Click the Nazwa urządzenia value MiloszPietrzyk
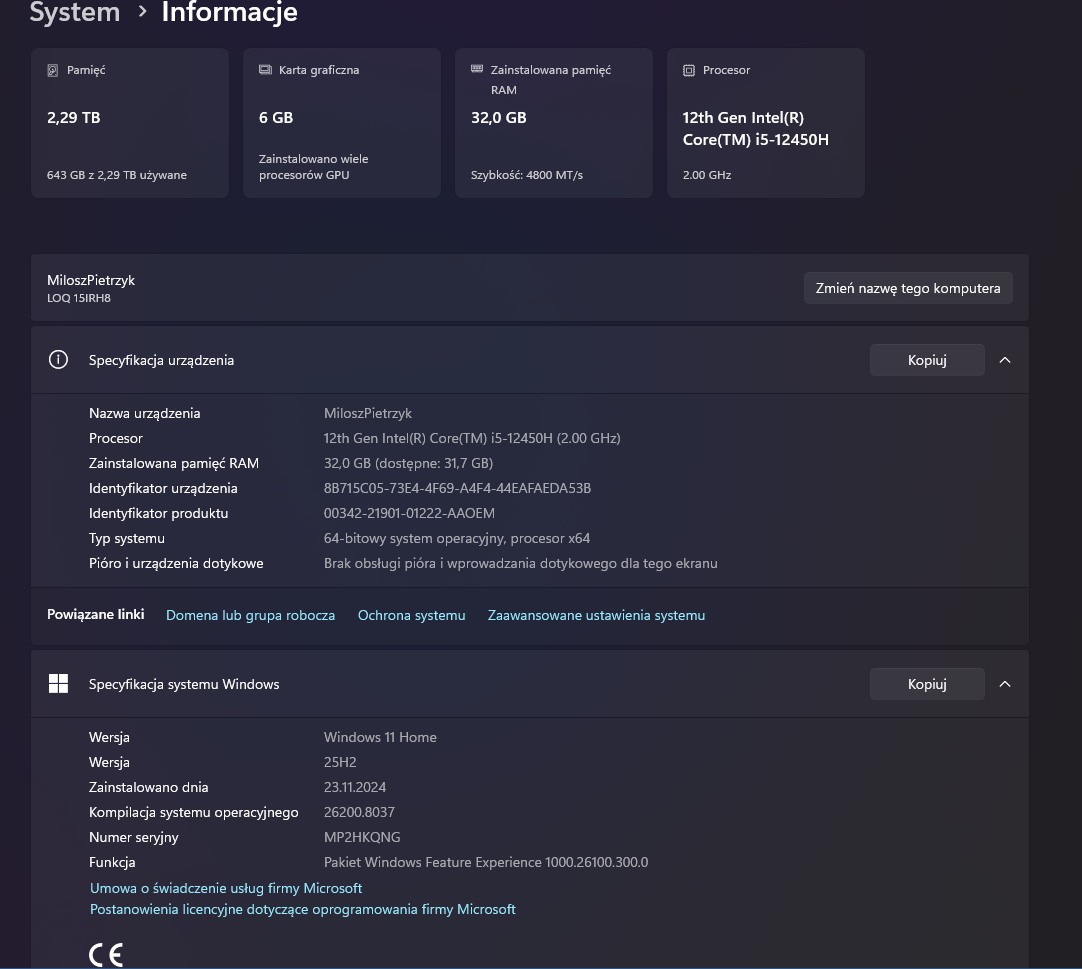Viewport: 1082px width, 969px height. tap(368, 413)
